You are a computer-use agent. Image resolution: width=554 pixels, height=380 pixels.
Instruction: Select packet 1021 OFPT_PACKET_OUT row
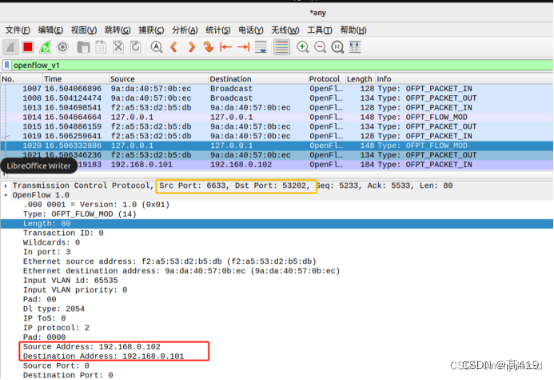[x=277, y=155]
